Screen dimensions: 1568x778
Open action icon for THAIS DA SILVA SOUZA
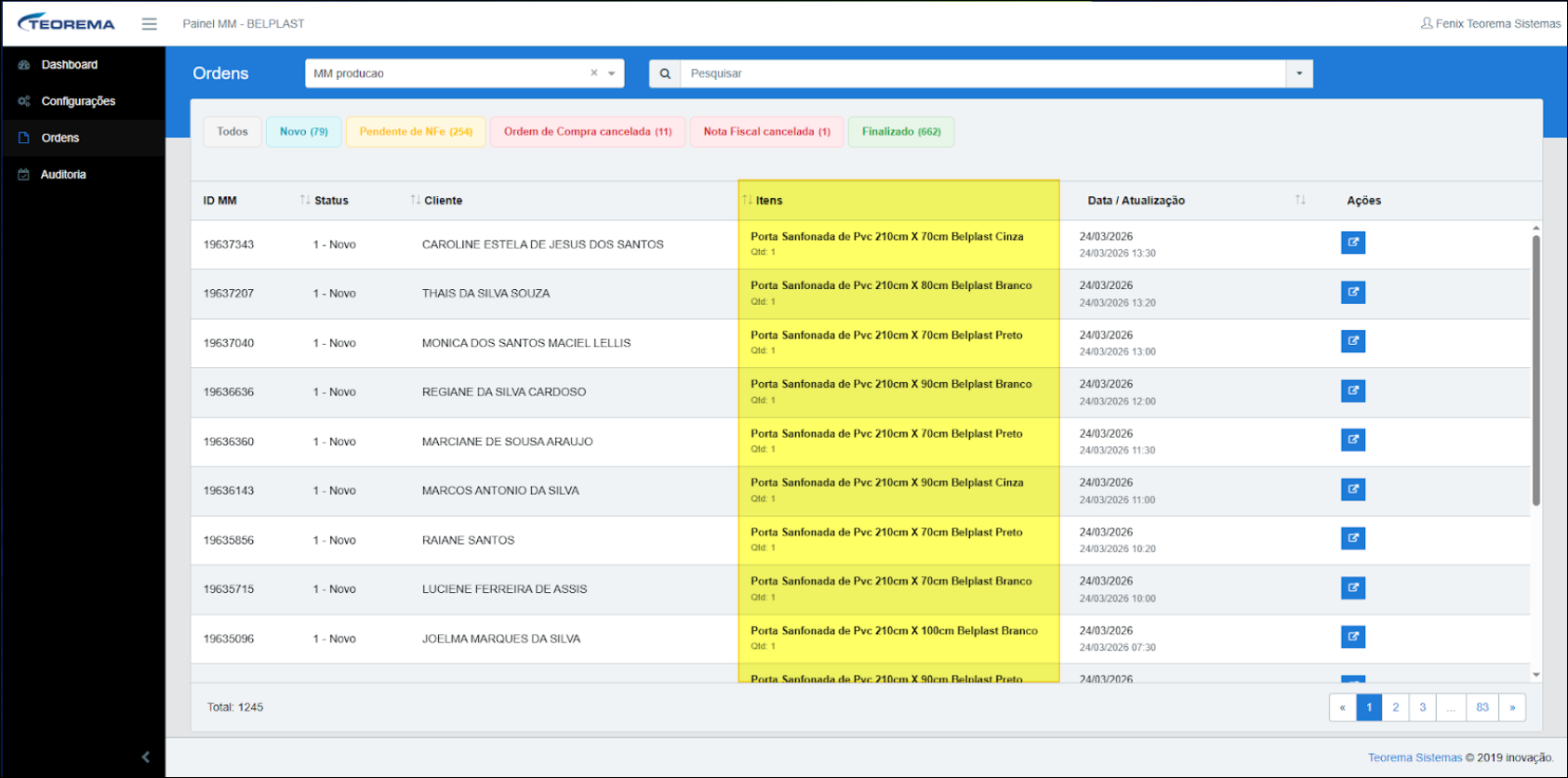1352,293
